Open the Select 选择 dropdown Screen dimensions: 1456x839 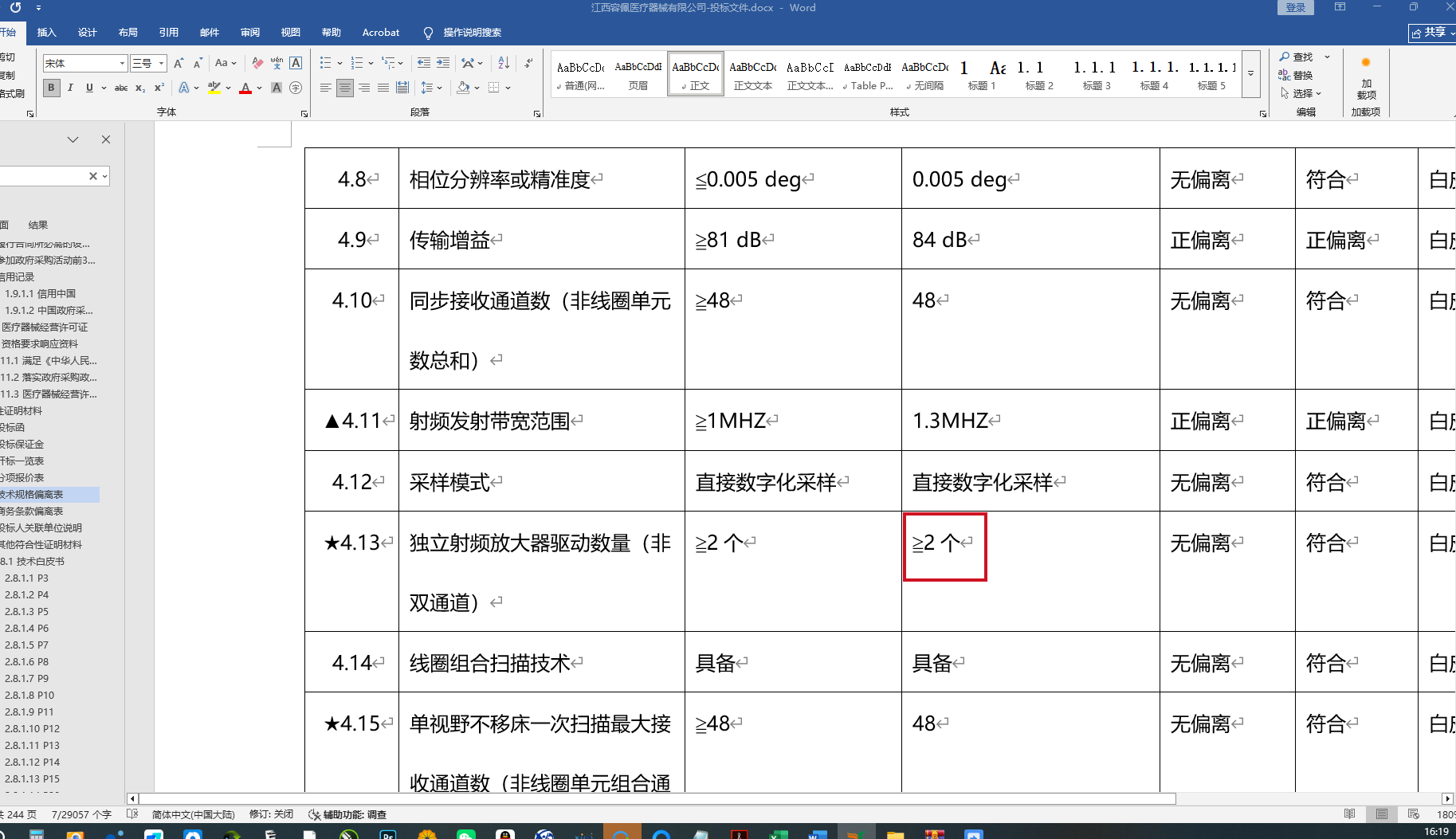[x=1301, y=93]
